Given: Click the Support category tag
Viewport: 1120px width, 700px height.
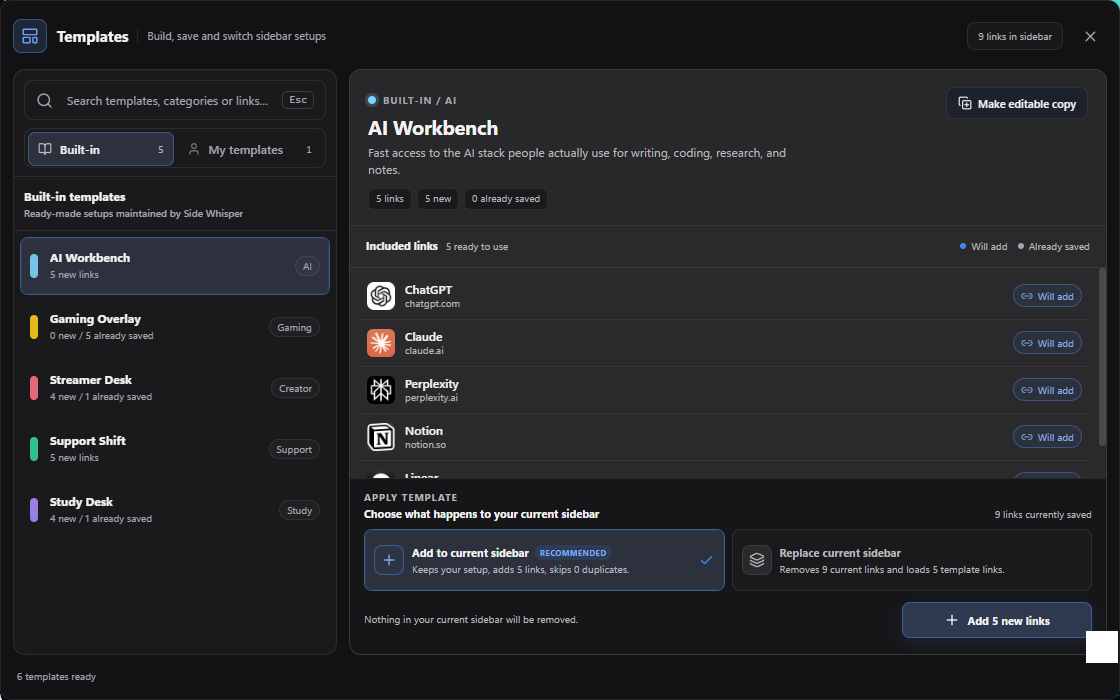Looking at the screenshot, I should (x=294, y=449).
